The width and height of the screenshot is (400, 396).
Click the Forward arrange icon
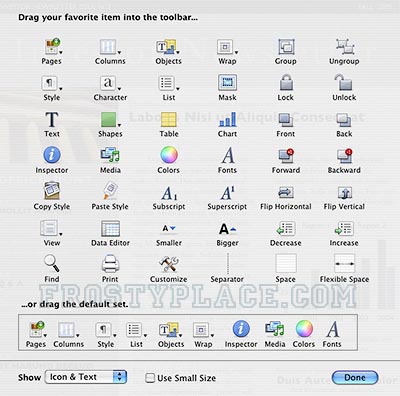point(286,156)
